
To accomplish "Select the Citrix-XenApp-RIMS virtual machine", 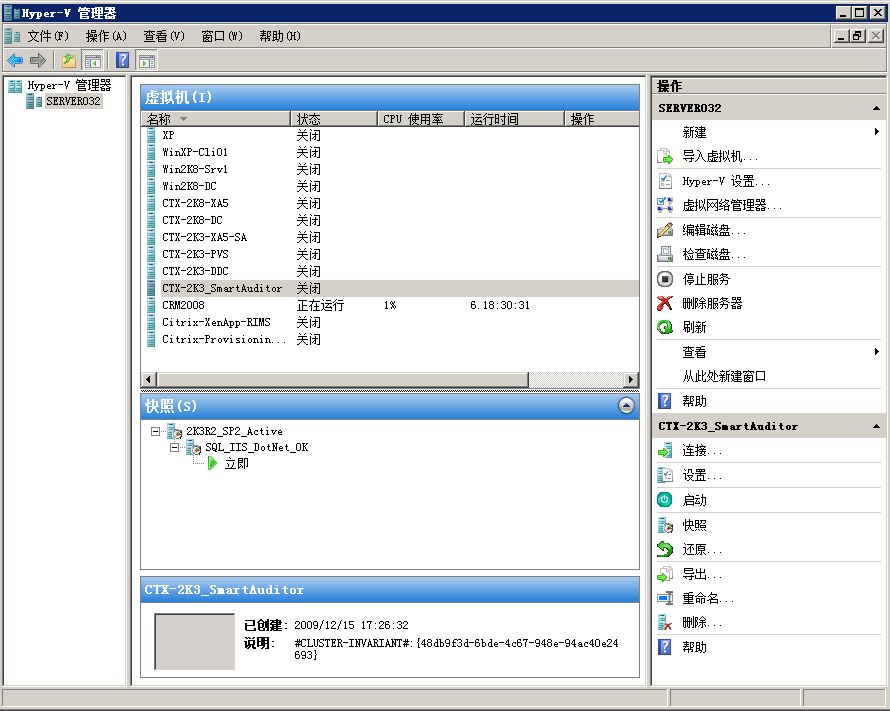I will coord(216,322).
